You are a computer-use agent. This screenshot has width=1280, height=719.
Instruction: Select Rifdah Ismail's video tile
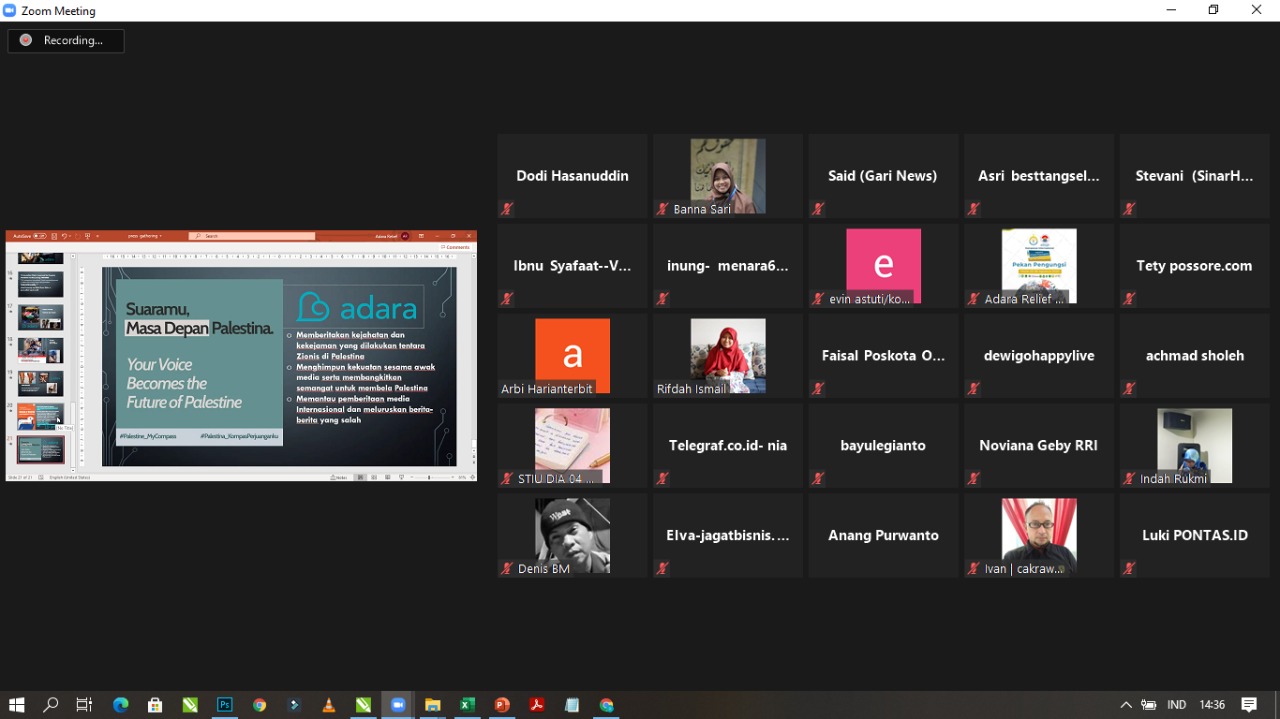point(728,356)
